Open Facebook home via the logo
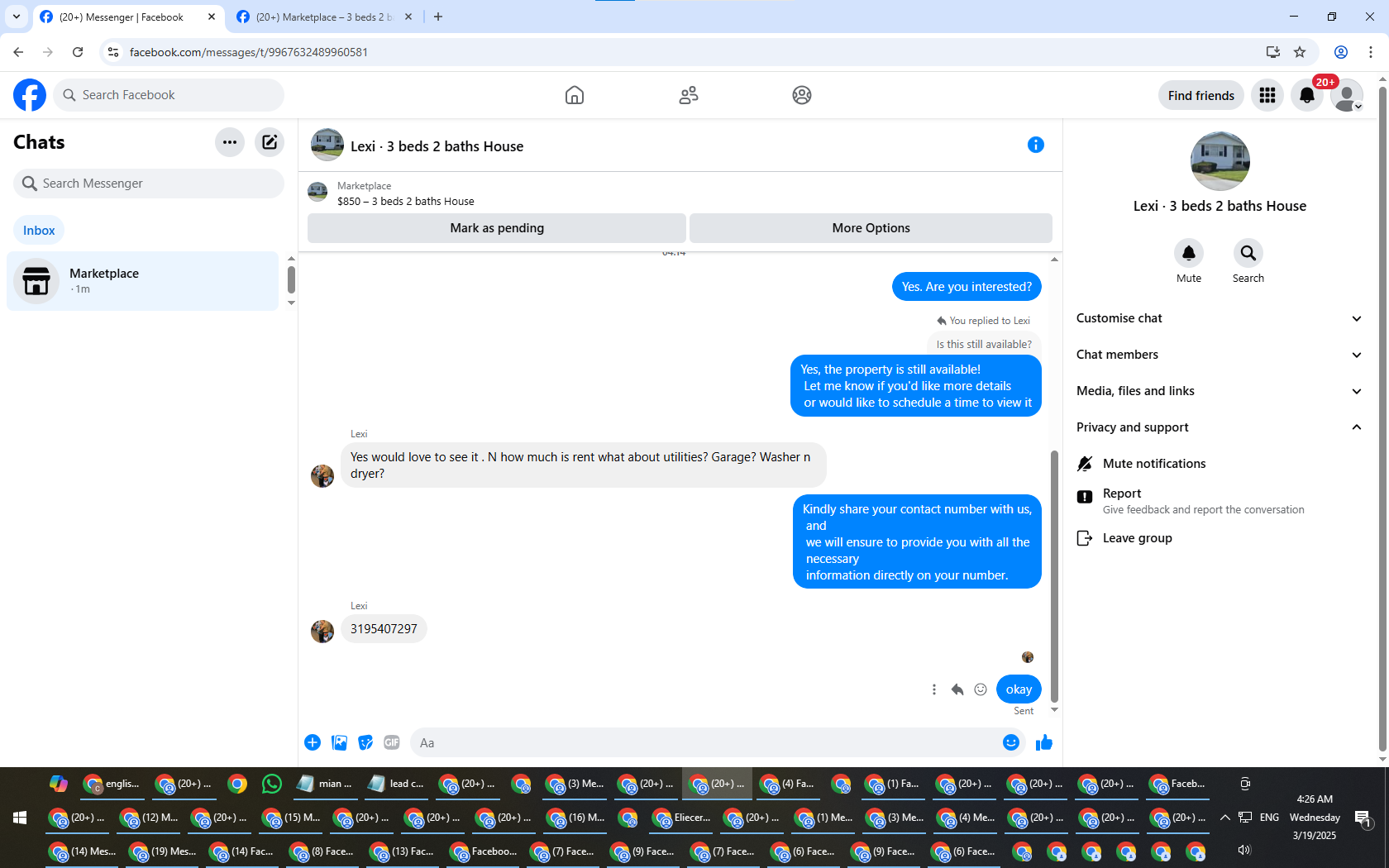This screenshot has height=868, width=1389. pyautogui.click(x=30, y=95)
